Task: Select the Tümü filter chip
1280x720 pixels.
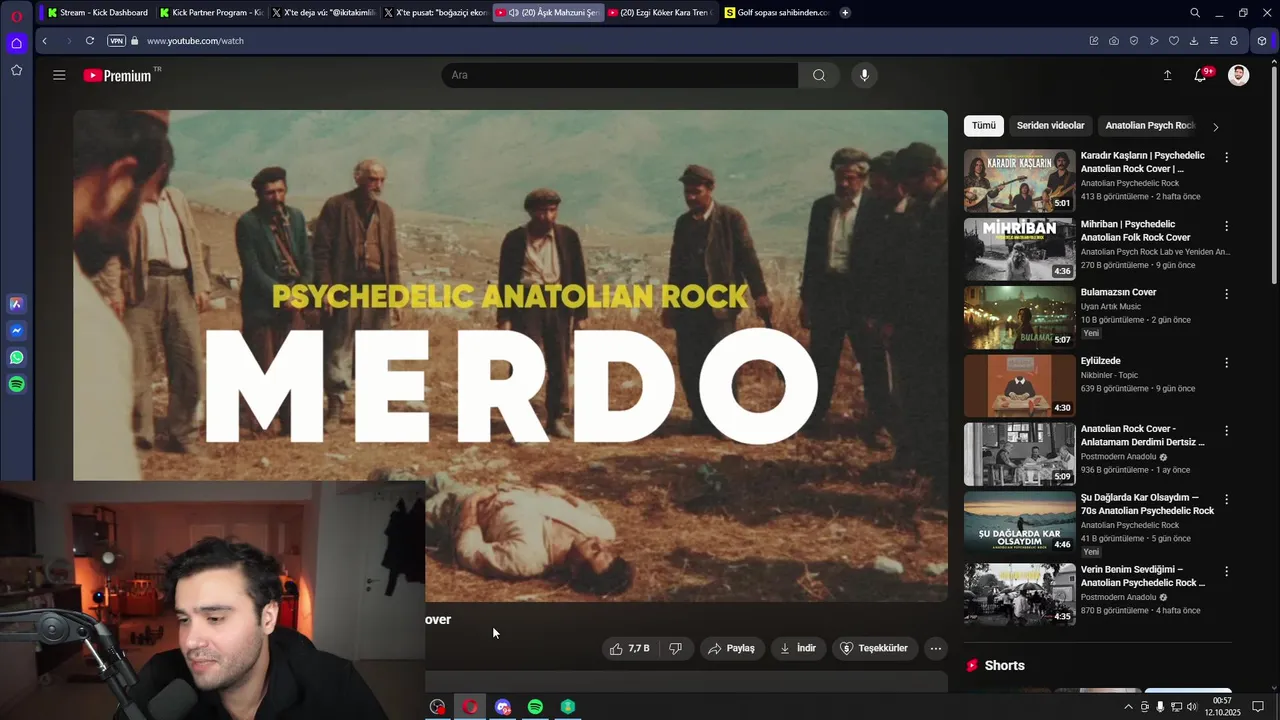Action: click(984, 126)
